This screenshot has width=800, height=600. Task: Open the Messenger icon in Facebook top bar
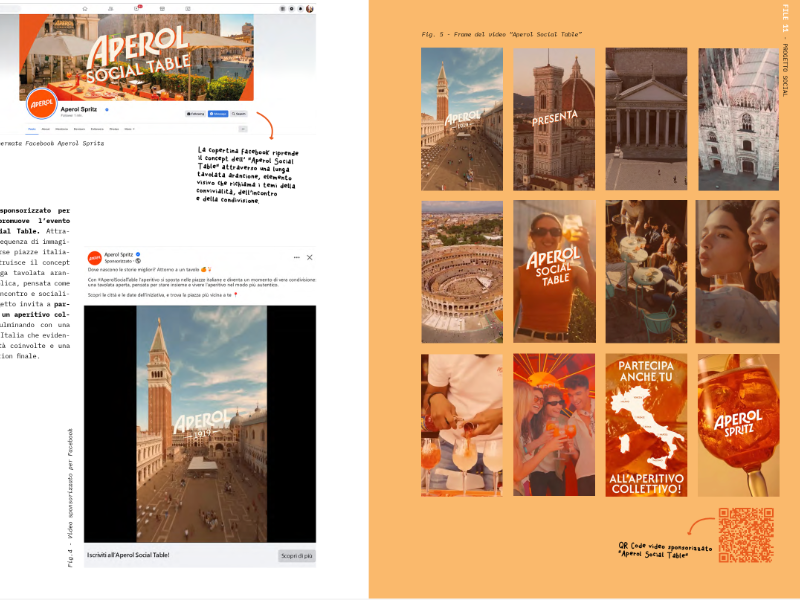[x=291, y=9]
